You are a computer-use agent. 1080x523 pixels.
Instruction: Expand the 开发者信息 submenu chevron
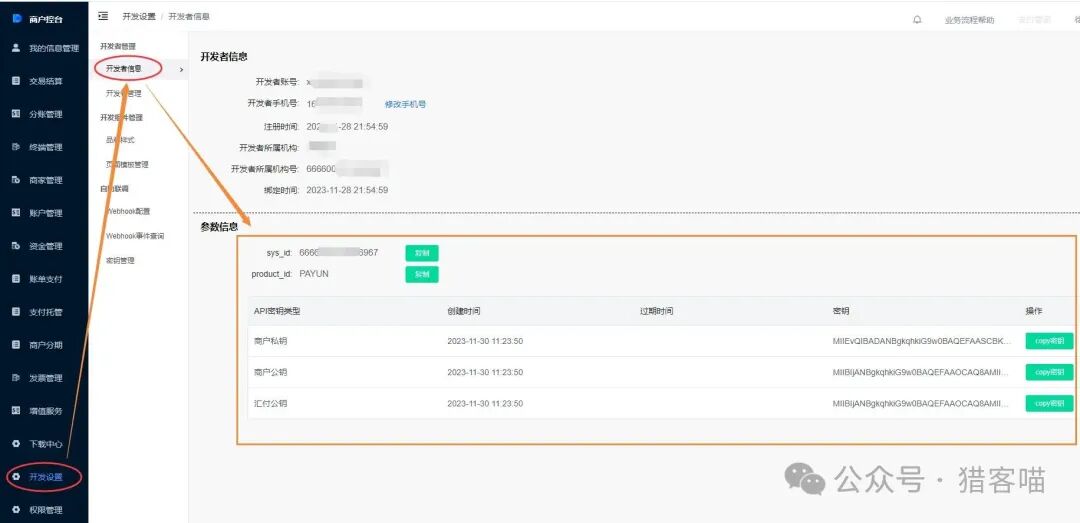pos(181,70)
